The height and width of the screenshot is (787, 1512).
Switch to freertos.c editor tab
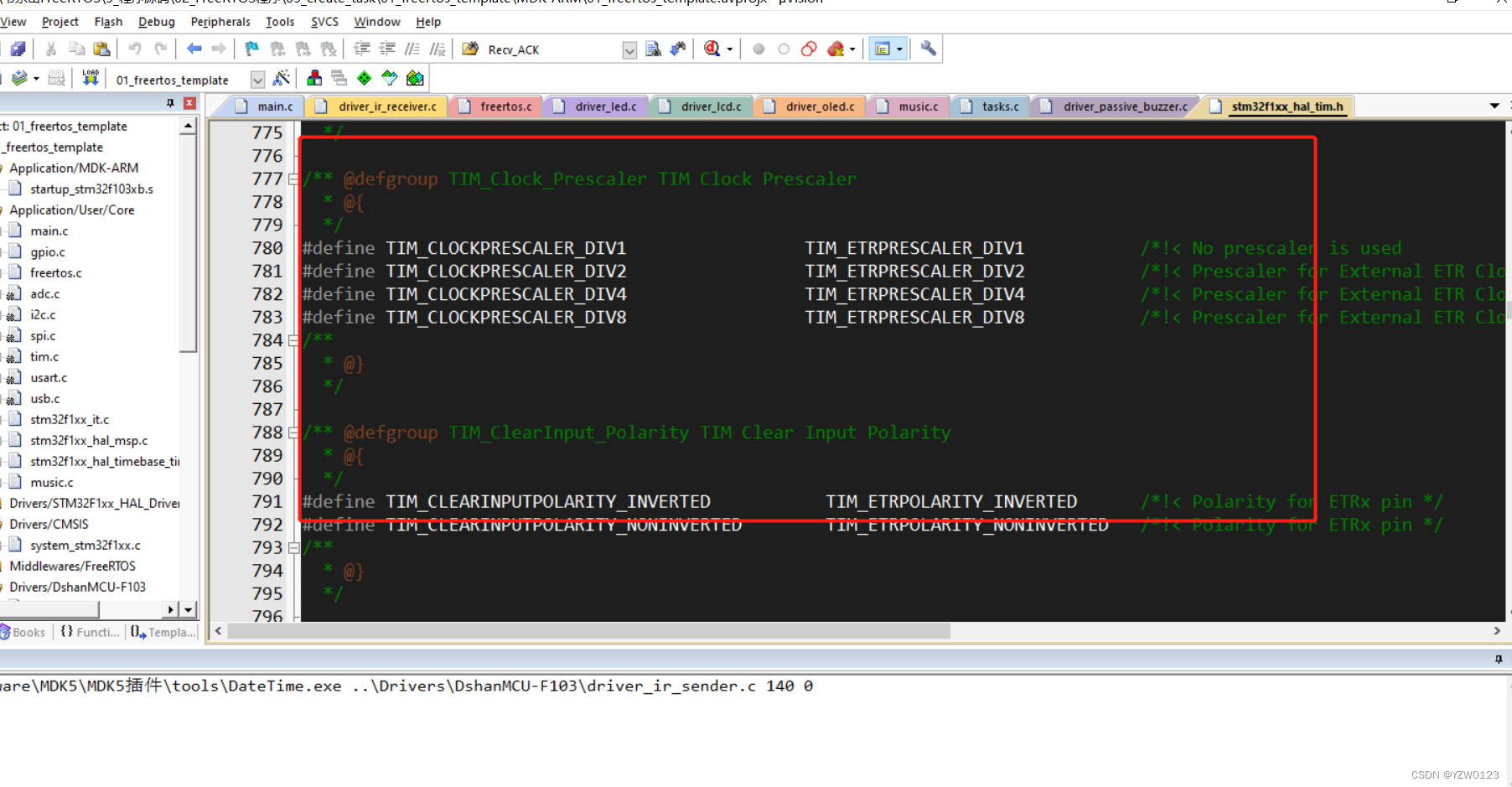coord(496,106)
